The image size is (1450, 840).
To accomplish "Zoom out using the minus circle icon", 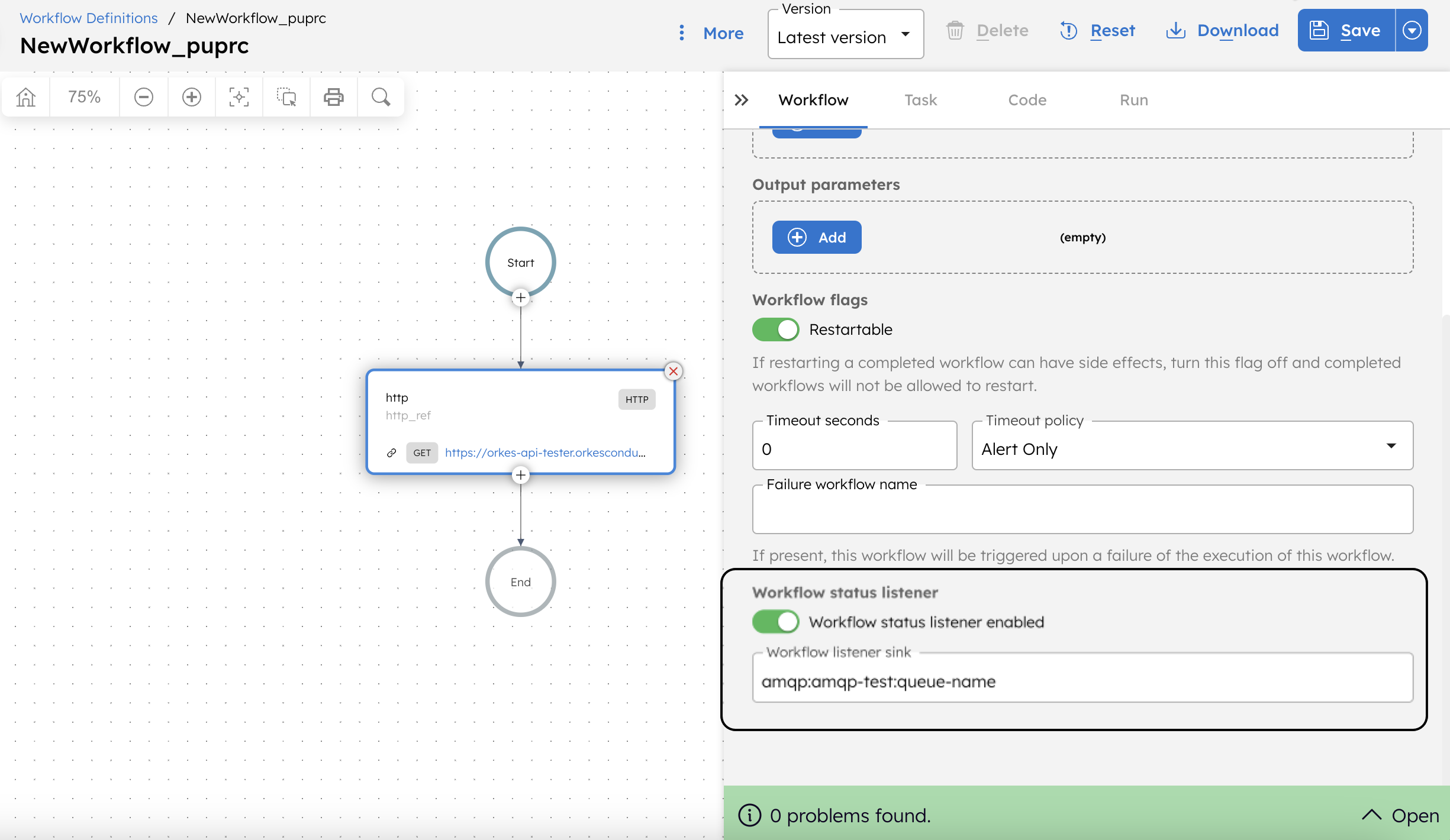I will (143, 96).
